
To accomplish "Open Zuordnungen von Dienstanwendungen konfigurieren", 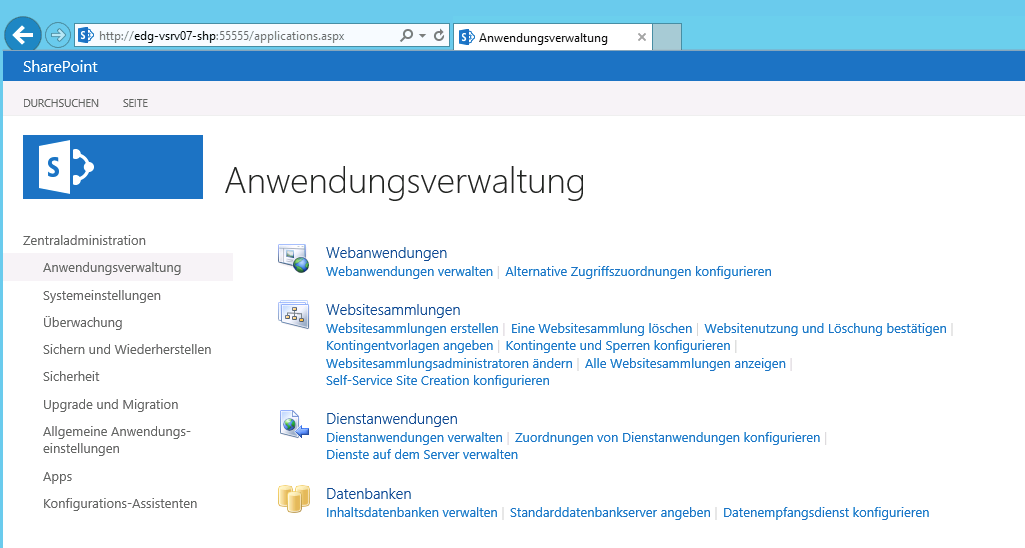I will click(667, 437).
